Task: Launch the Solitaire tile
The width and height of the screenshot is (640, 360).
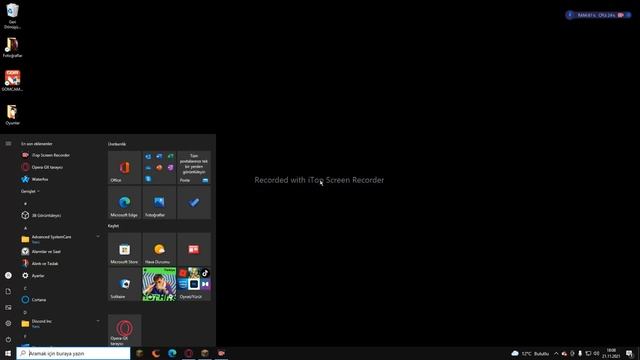Action: 124,284
